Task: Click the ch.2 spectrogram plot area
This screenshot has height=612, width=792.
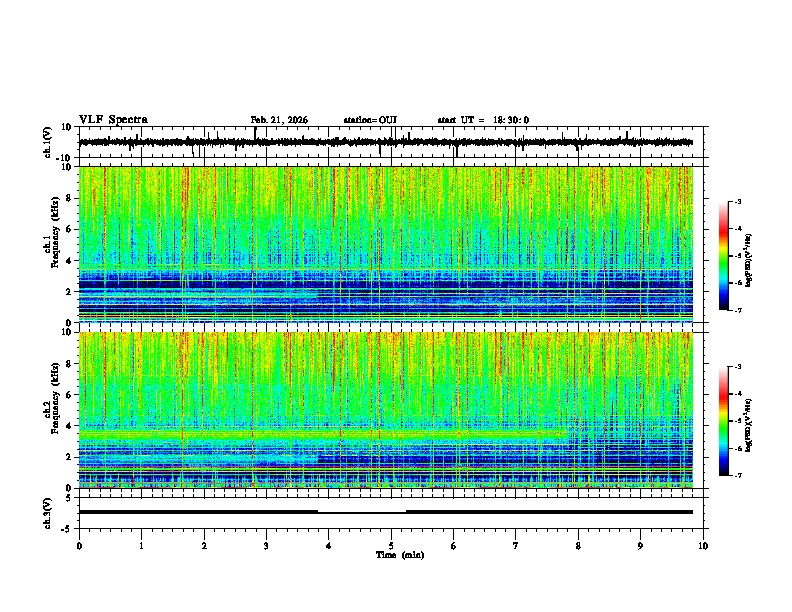Action: [x=386, y=410]
